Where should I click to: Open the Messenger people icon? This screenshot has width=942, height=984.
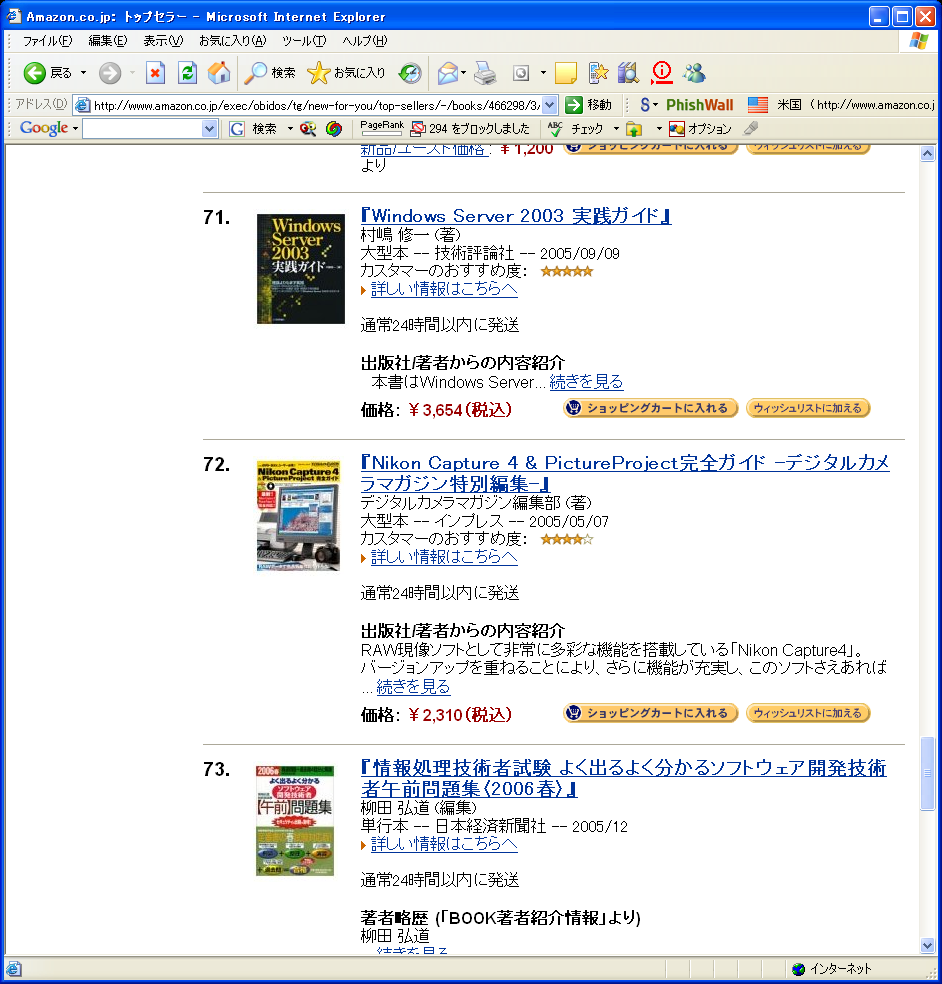click(694, 73)
